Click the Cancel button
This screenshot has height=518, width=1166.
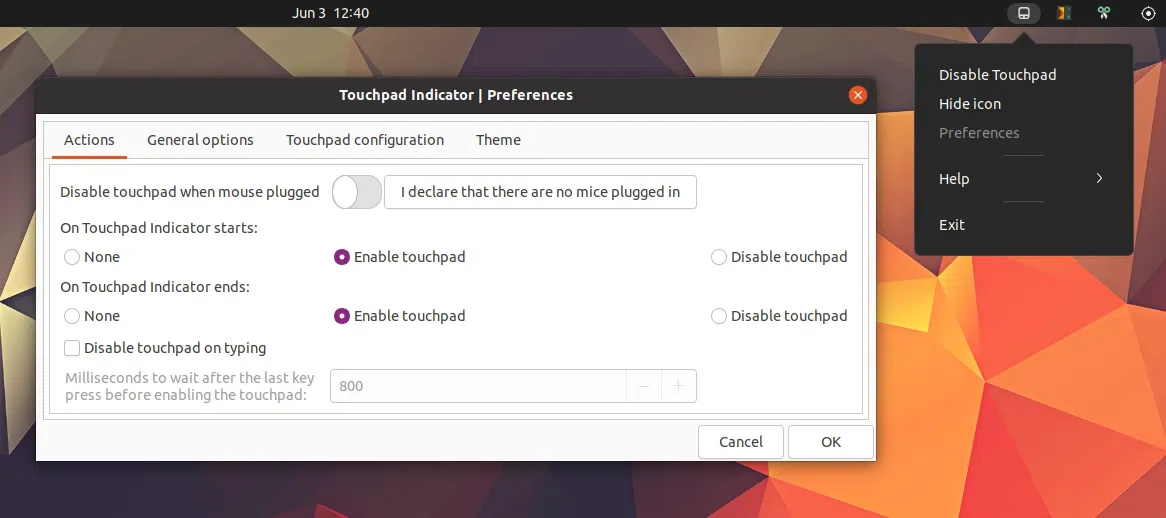(741, 442)
